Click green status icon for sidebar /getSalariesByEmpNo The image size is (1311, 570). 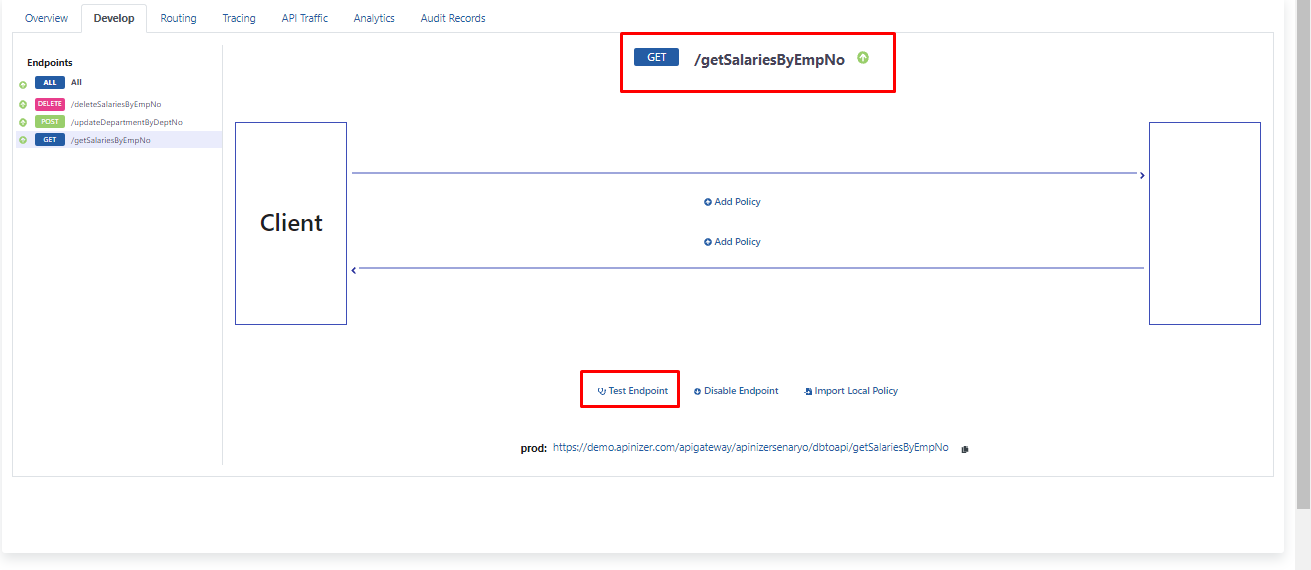pos(23,140)
